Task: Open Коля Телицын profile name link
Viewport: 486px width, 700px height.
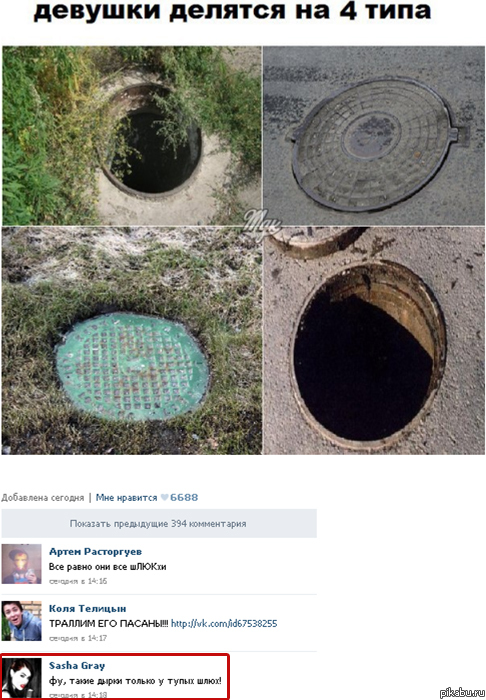Action: pos(87,608)
